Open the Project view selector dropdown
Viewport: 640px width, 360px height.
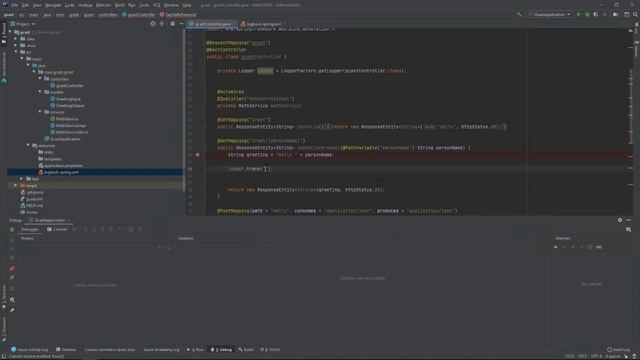tap(22, 24)
